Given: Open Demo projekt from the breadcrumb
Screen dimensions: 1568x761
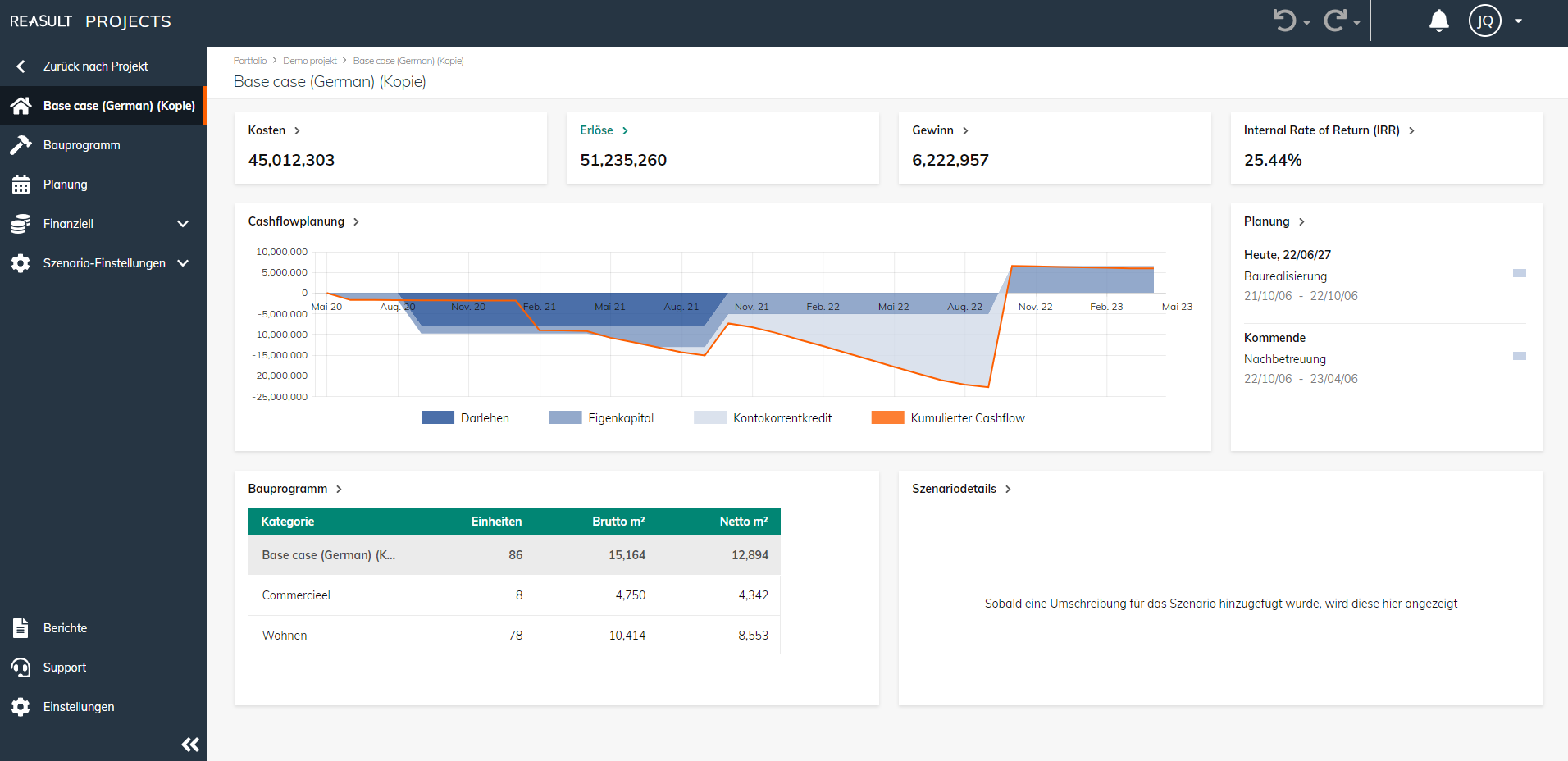Looking at the screenshot, I should point(309,60).
